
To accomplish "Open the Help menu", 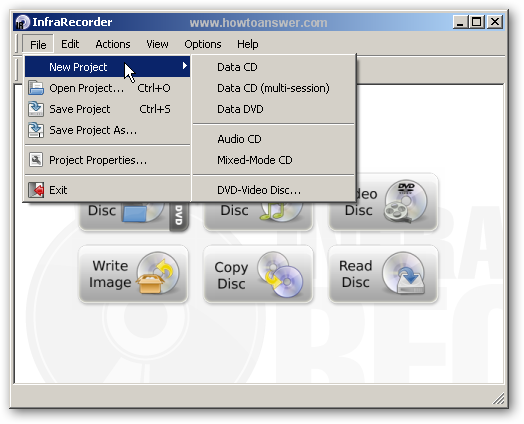I will 247,44.
